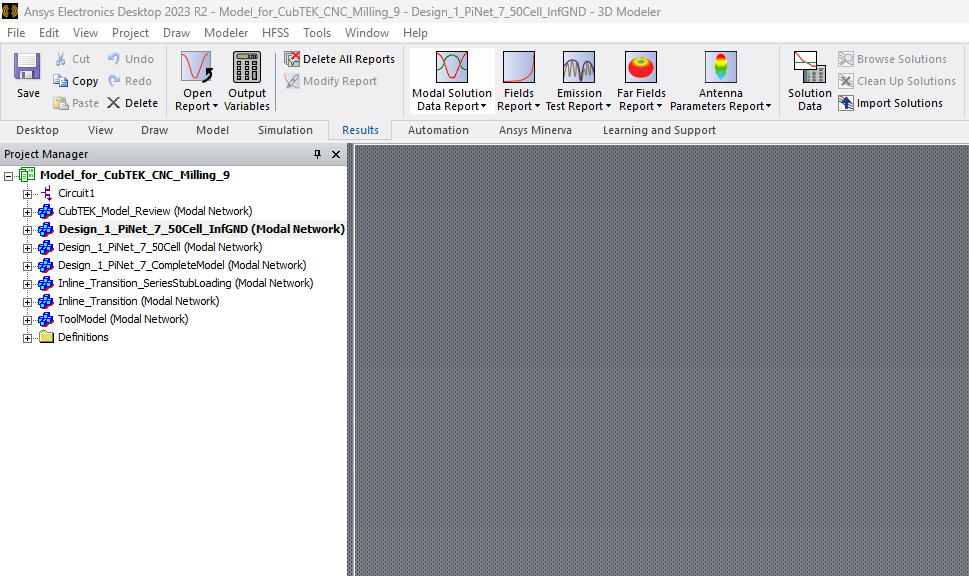Switch to the Learning and Support tab
The width and height of the screenshot is (969, 576).
click(x=659, y=130)
